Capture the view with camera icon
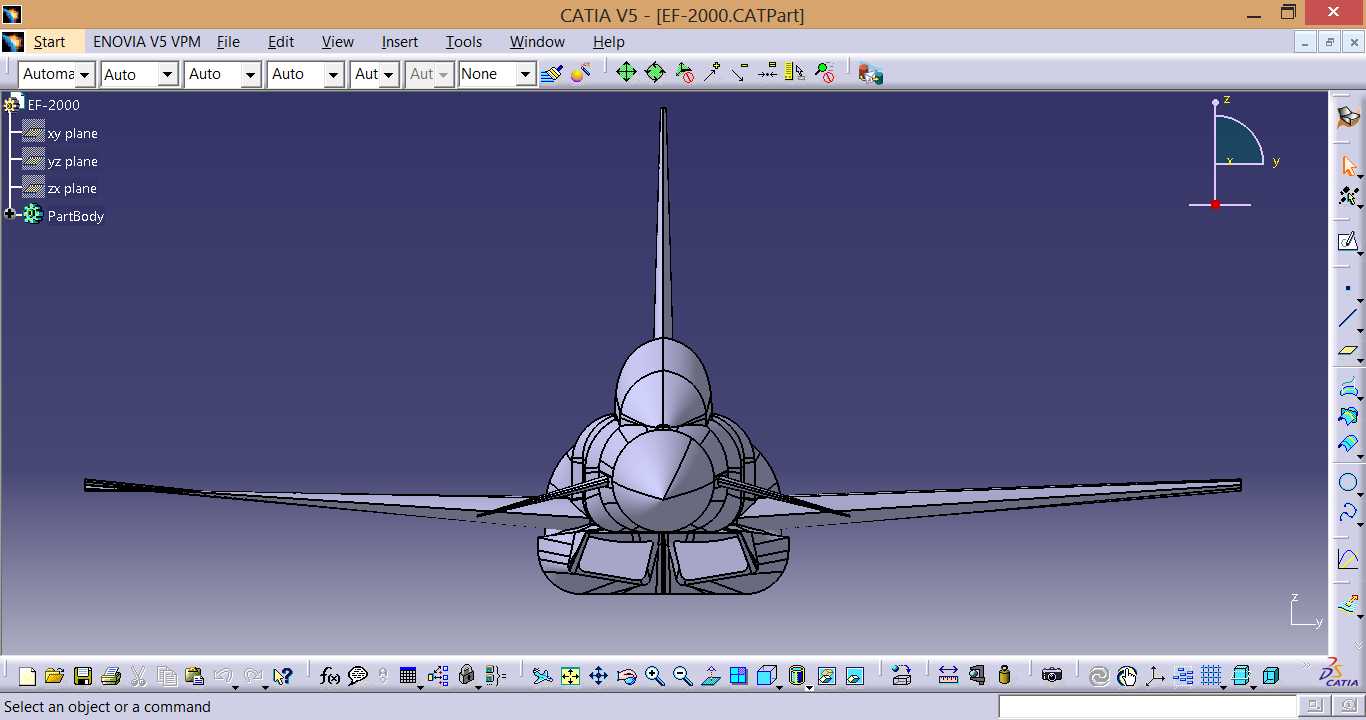Screen dimensions: 1366x720 click(x=1051, y=676)
